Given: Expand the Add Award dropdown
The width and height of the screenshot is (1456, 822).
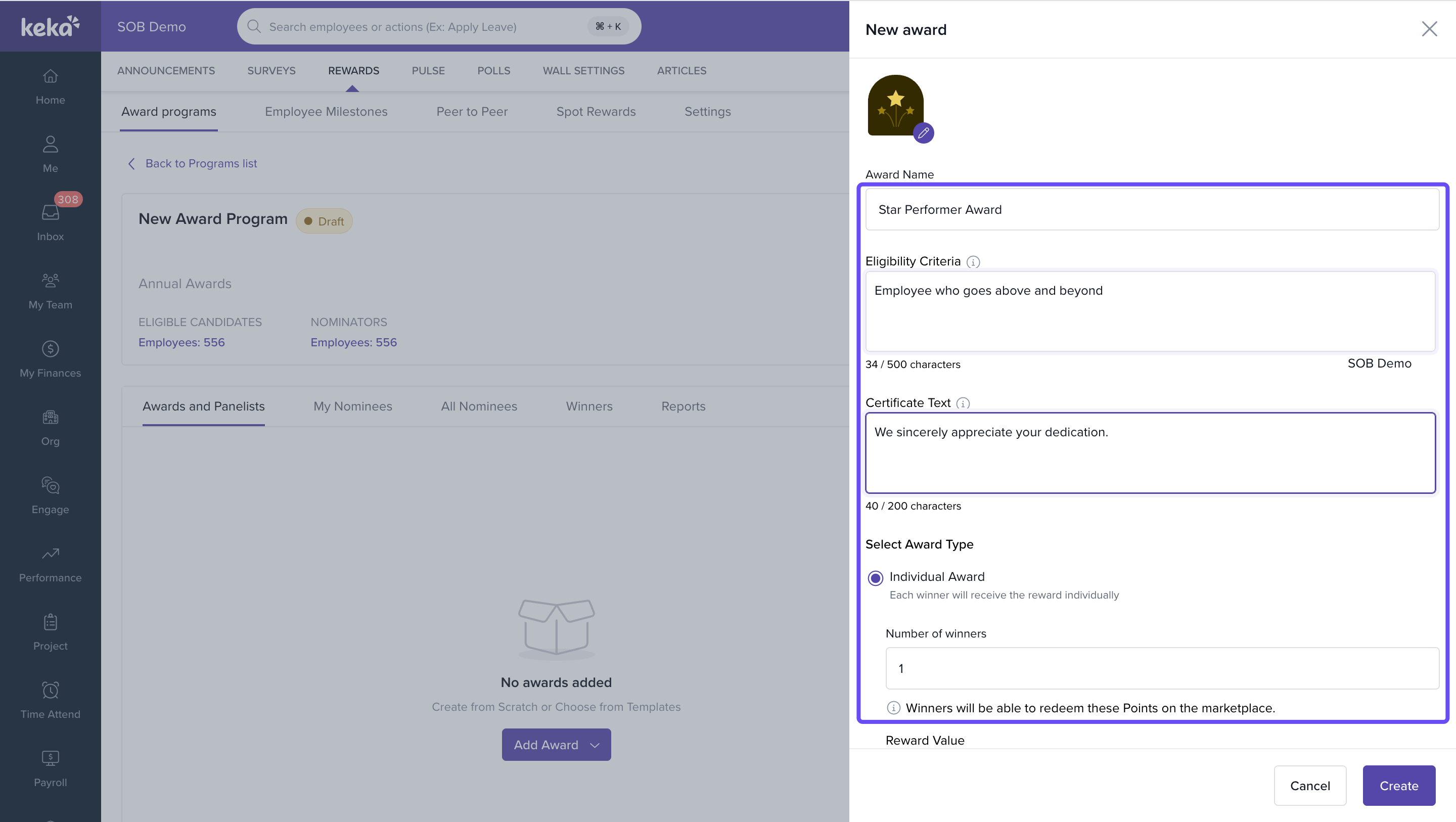Looking at the screenshot, I should click(556, 745).
